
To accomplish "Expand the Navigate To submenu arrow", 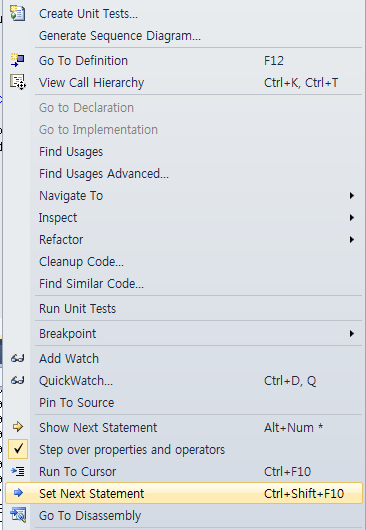I will click(352, 195).
